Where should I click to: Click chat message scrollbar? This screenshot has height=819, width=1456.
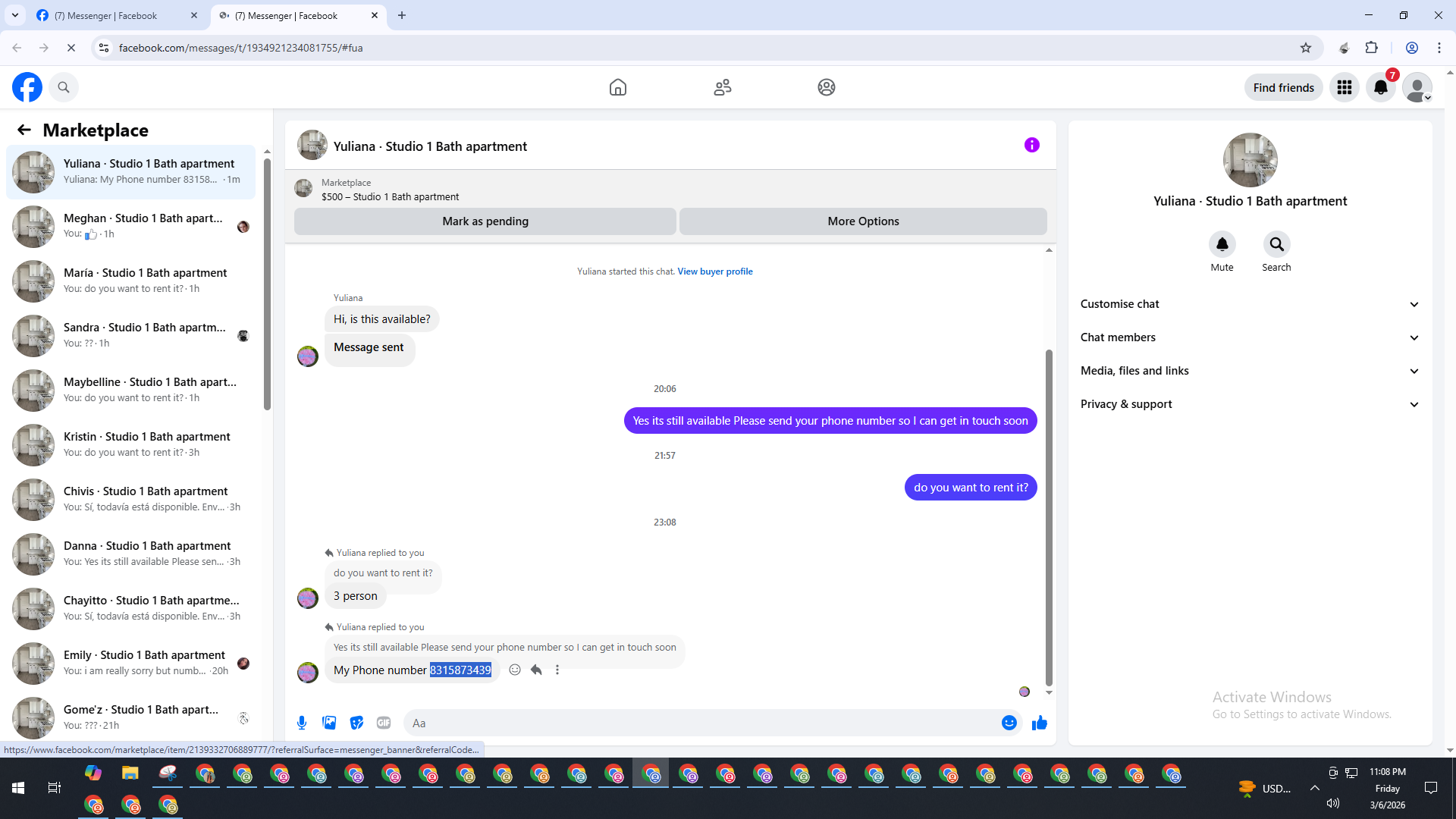(1049, 516)
